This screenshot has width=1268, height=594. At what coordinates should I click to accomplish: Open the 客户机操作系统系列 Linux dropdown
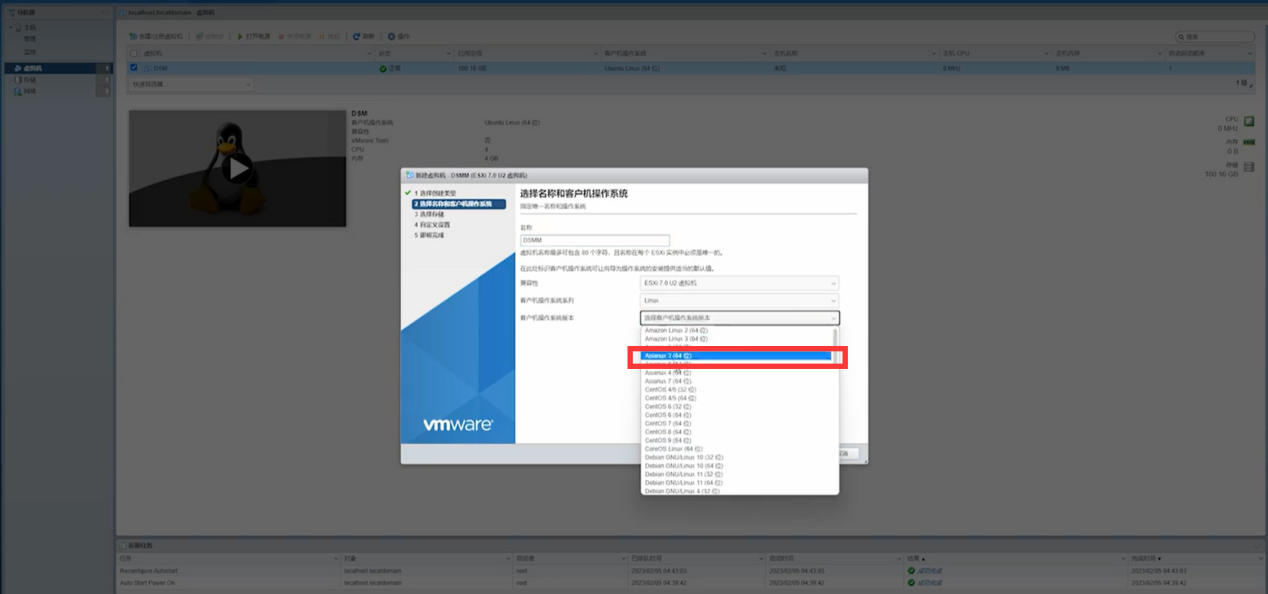739,300
